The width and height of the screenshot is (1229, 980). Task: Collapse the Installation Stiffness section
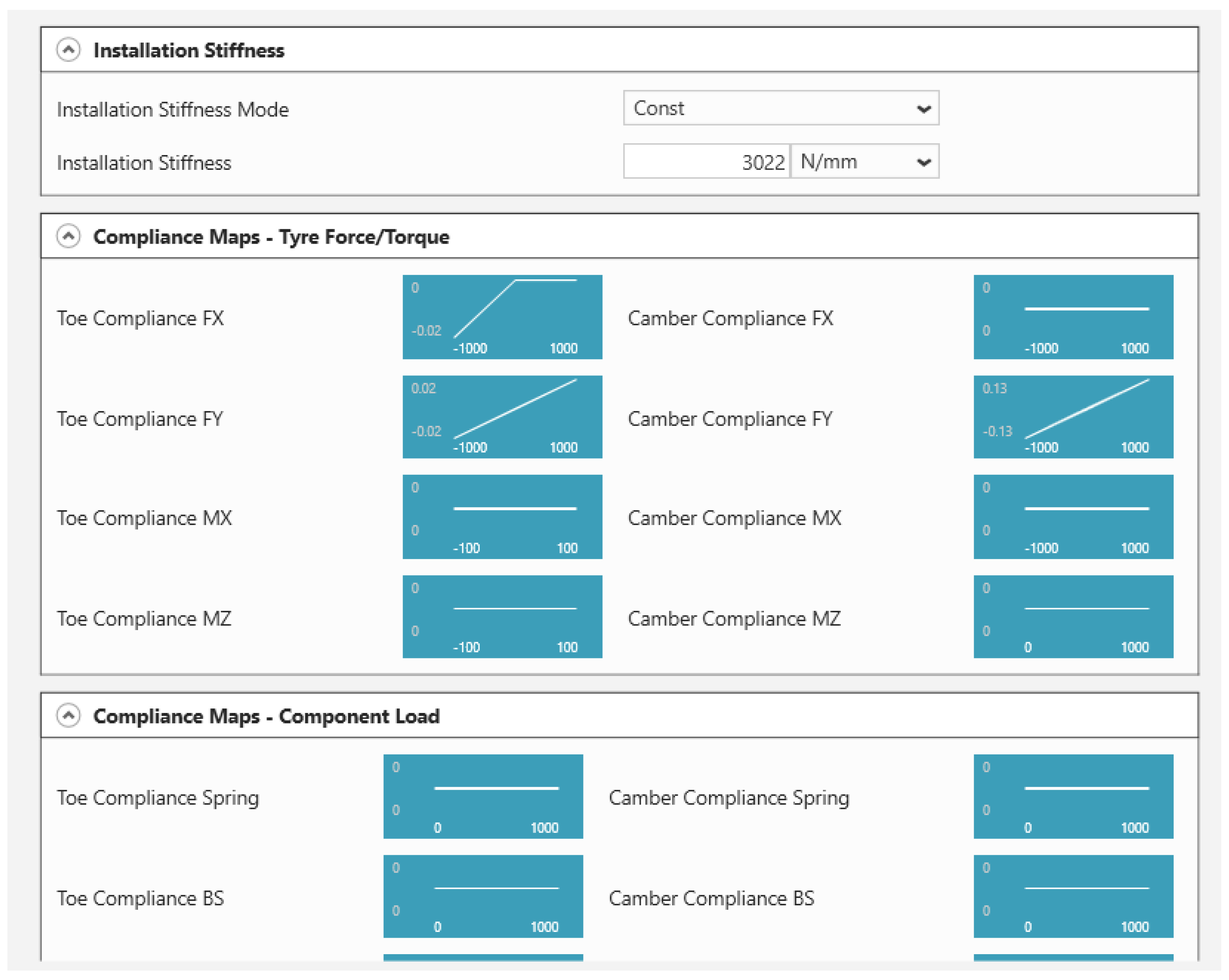pos(69,50)
